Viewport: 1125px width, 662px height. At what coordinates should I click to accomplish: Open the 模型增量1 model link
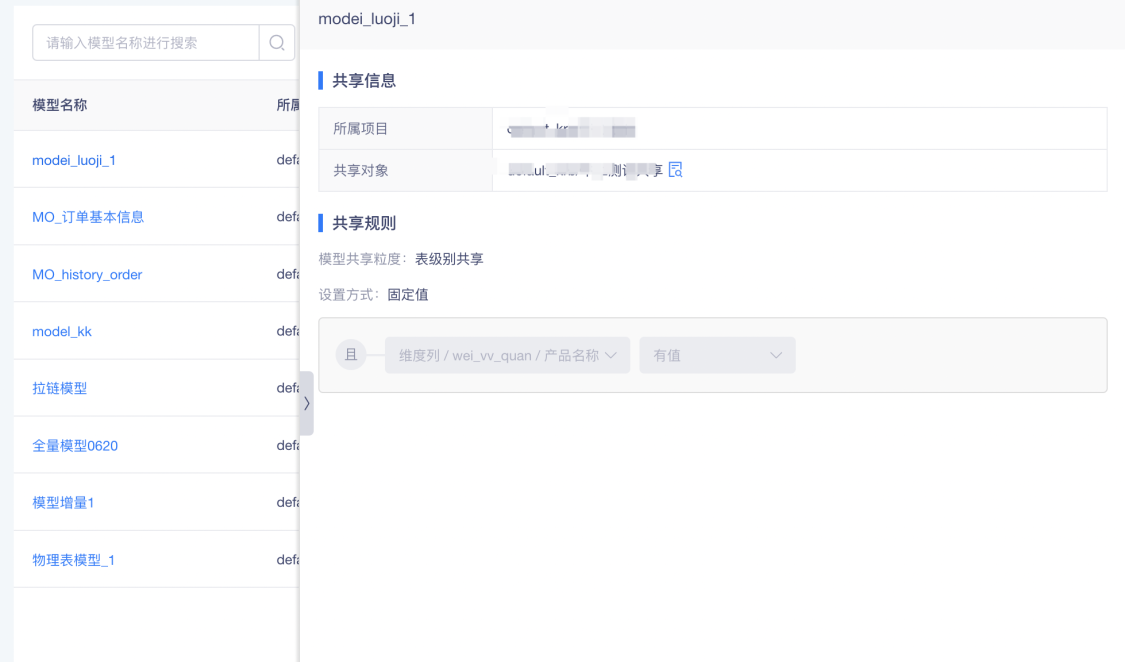(x=63, y=502)
